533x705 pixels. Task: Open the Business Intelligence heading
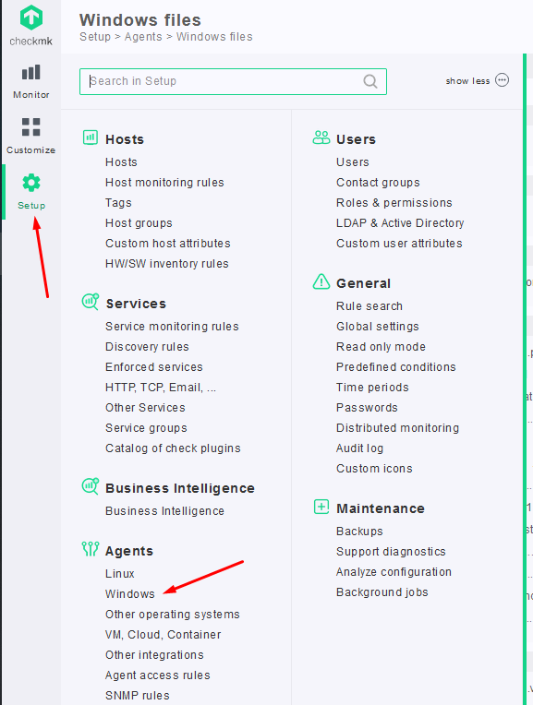(180, 488)
